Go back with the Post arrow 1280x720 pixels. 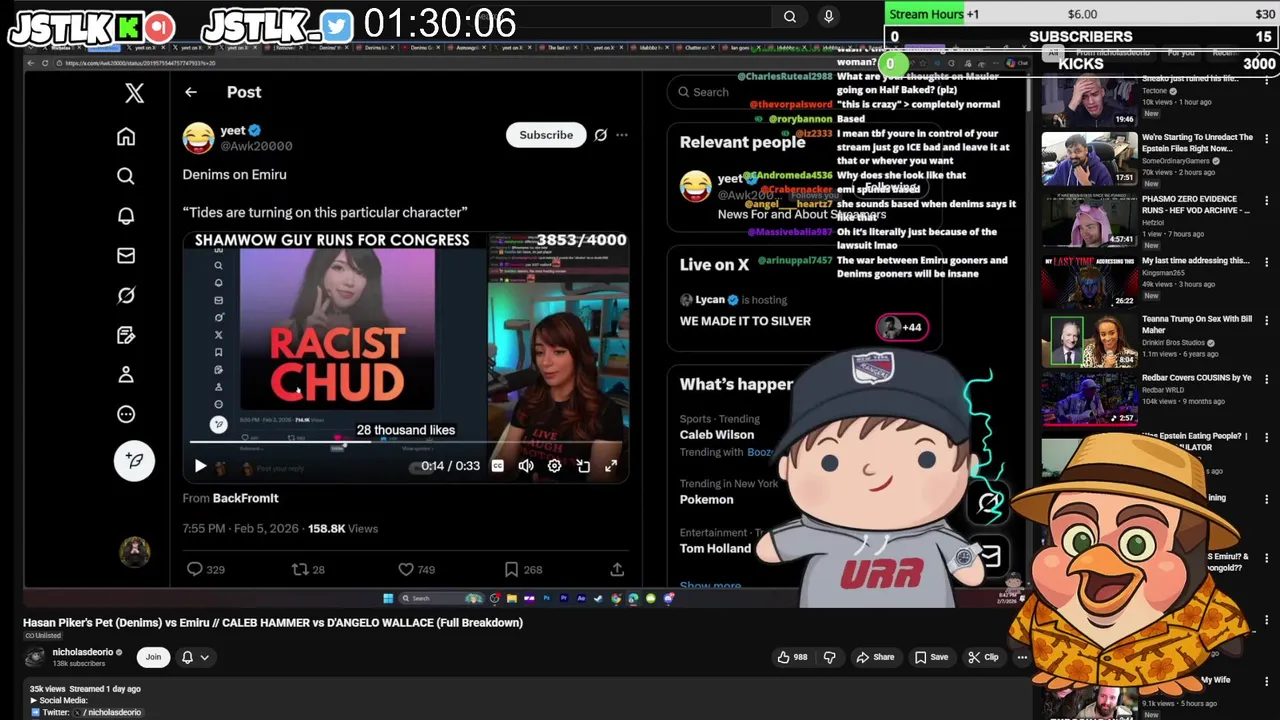tap(191, 92)
